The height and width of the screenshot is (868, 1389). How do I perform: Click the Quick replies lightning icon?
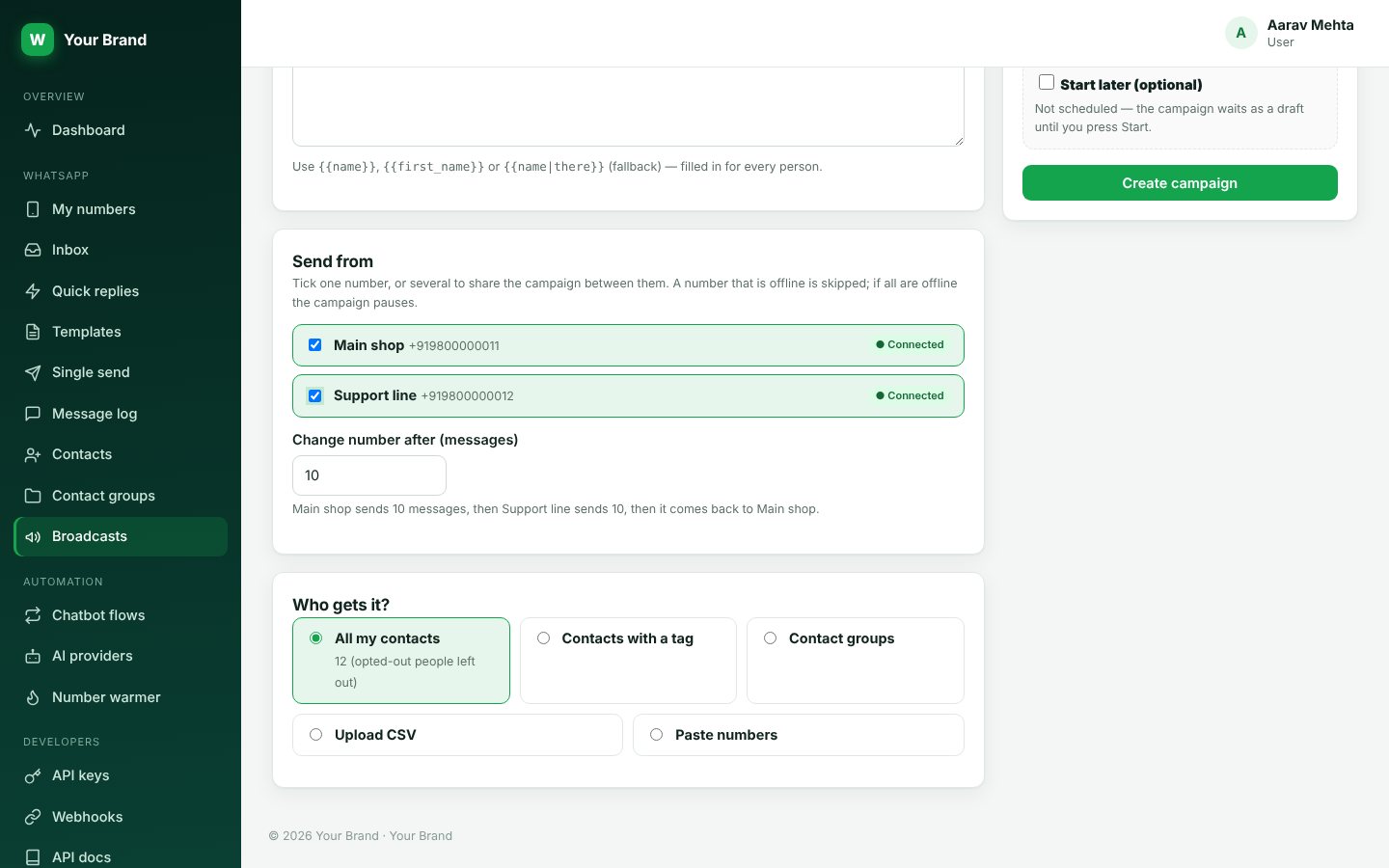click(x=33, y=291)
